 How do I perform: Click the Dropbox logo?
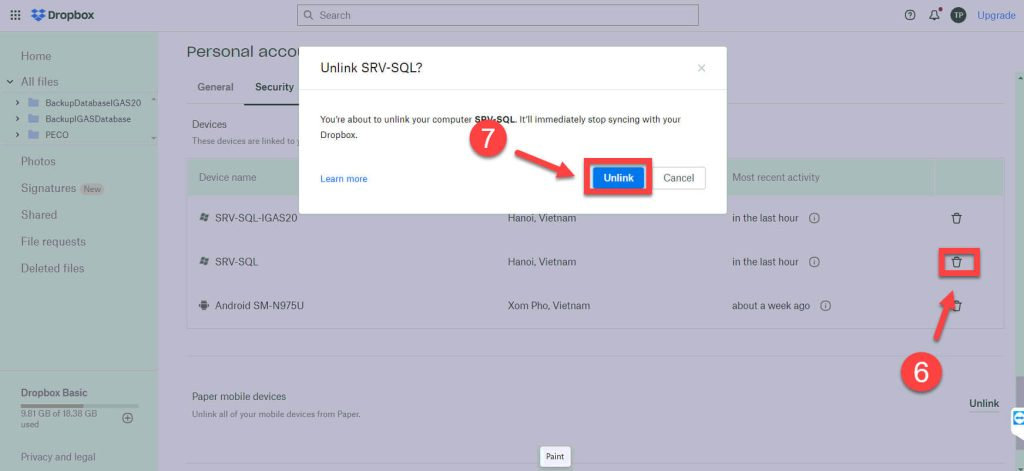(63, 15)
